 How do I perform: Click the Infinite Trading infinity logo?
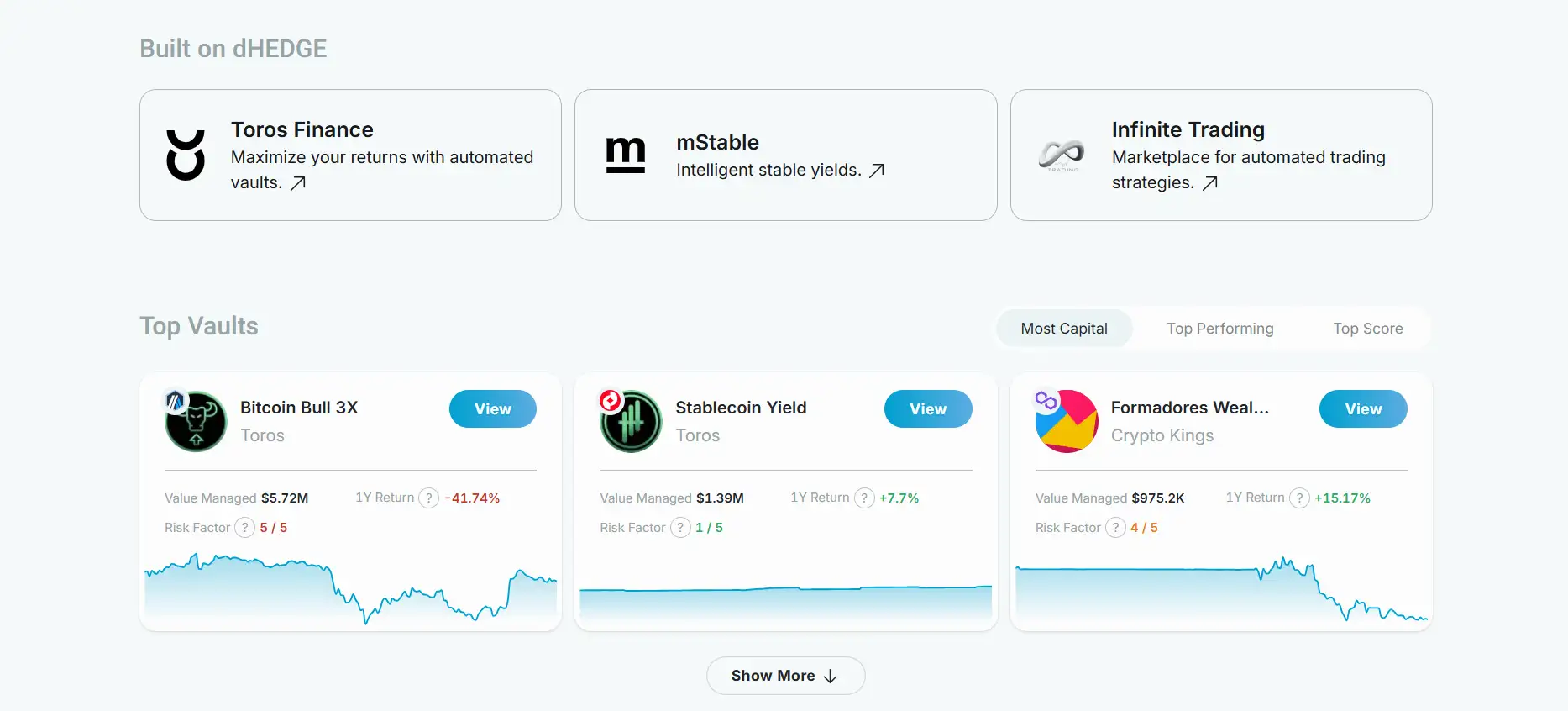point(1062,155)
